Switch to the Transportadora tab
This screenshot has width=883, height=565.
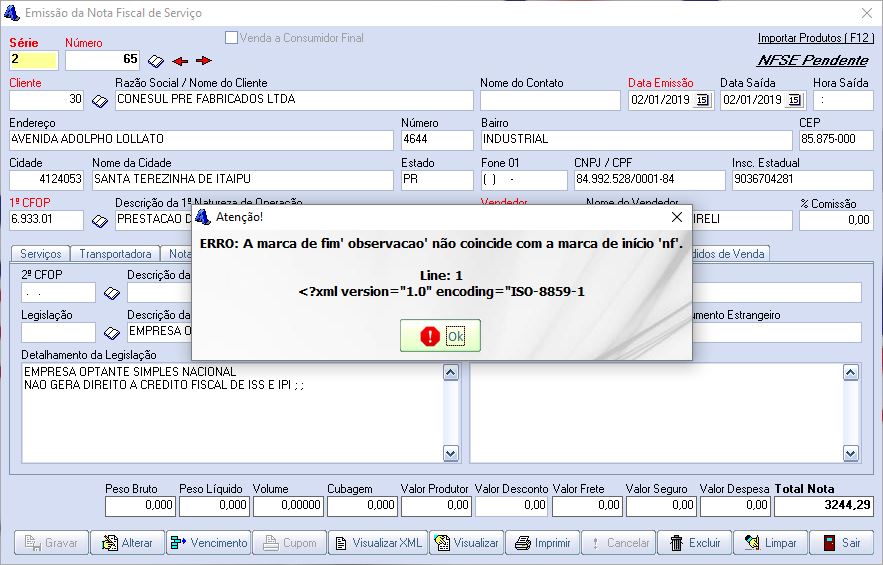[115, 254]
